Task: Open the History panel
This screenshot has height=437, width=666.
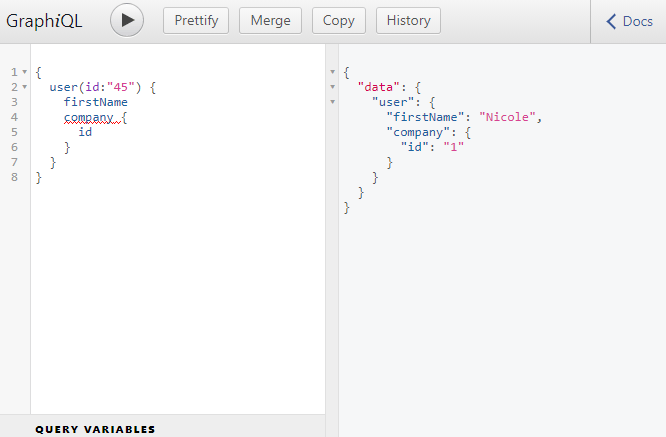Action: [408, 21]
